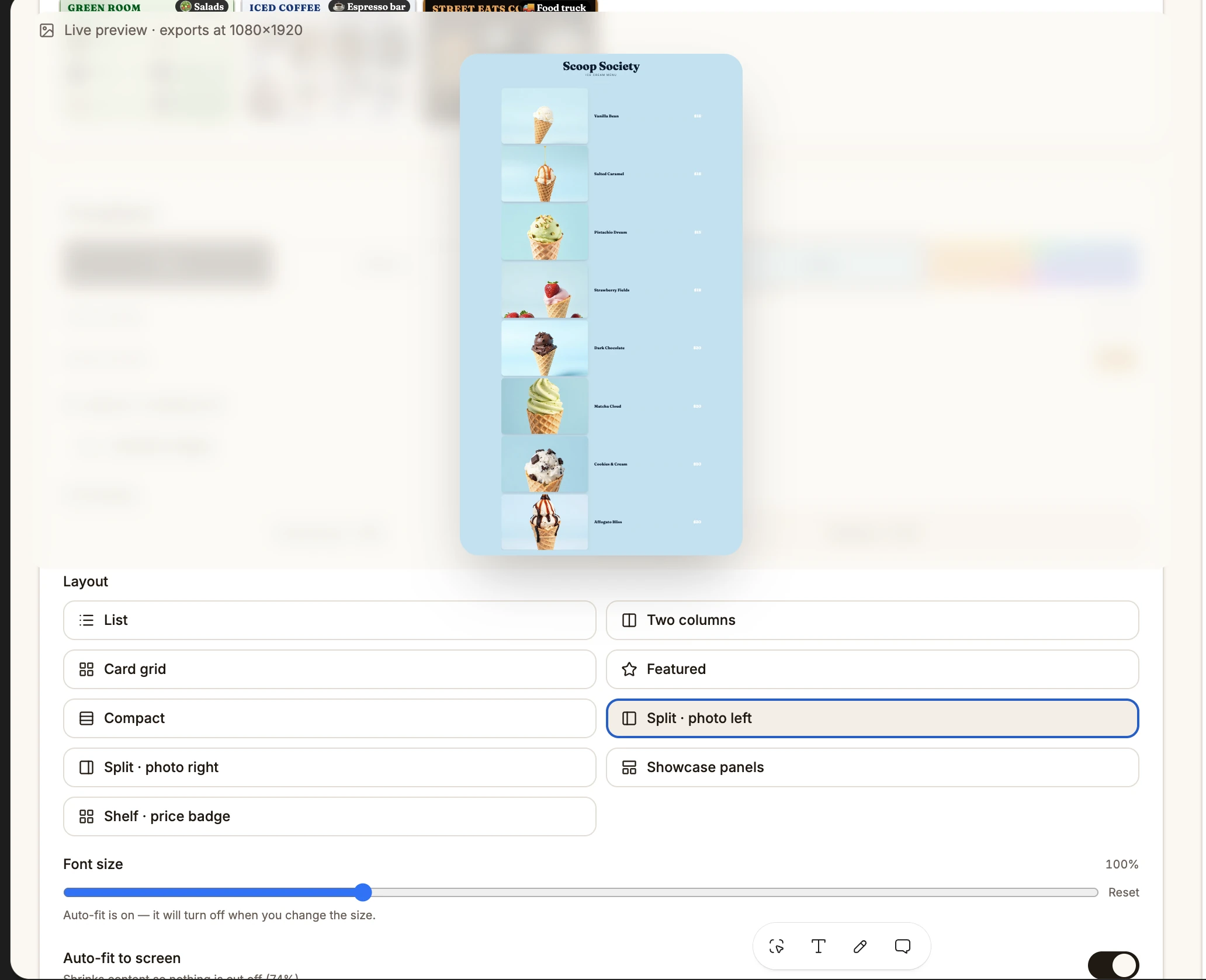
Task: Click the Dark Chocolate item name
Action: click(x=609, y=348)
